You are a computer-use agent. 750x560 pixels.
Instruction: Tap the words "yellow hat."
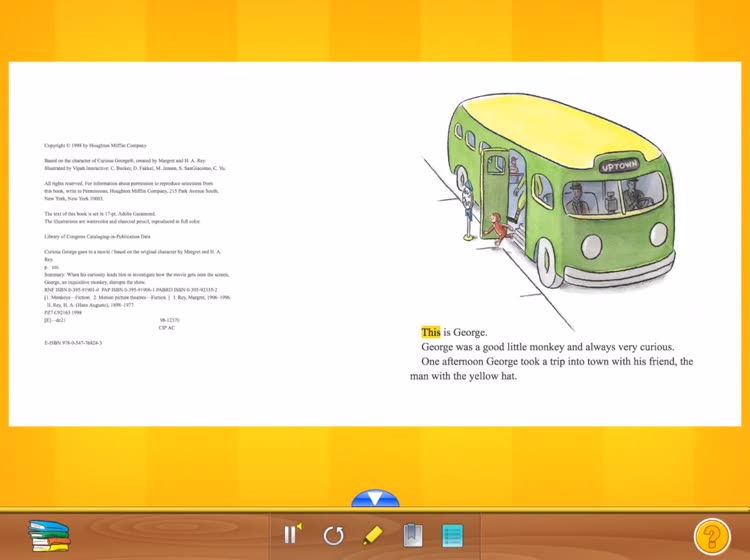coord(493,376)
